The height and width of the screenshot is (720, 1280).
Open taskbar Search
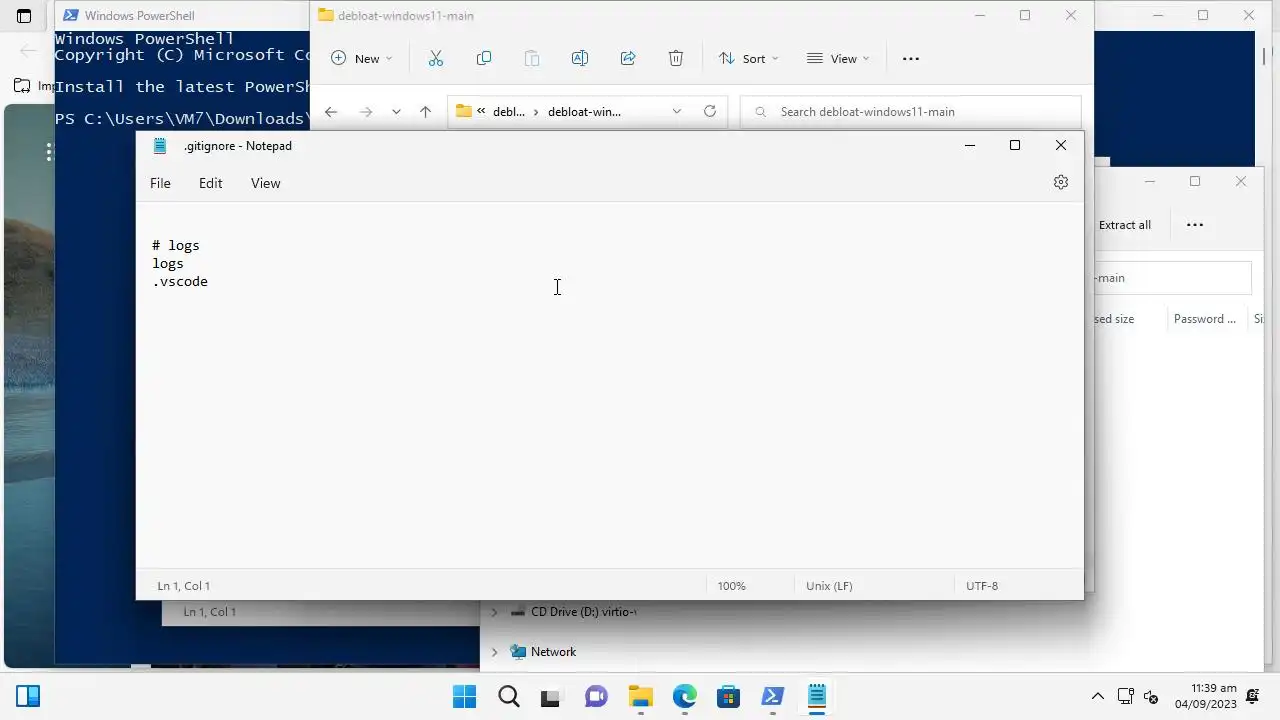[x=509, y=696]
